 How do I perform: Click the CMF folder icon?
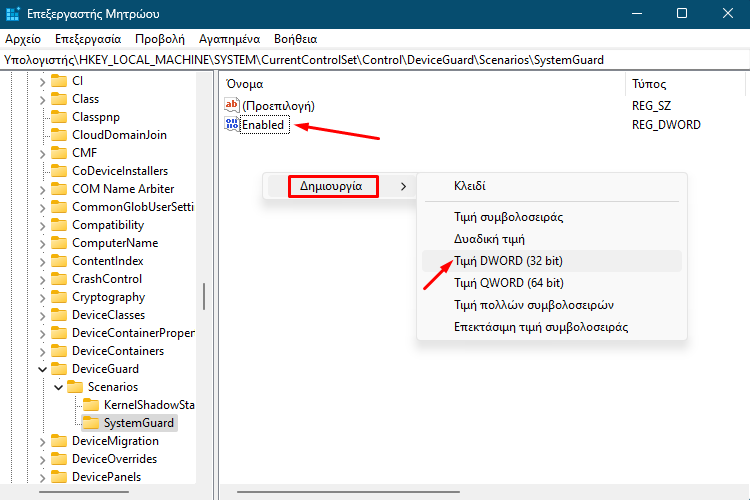(x=59, y=153)
